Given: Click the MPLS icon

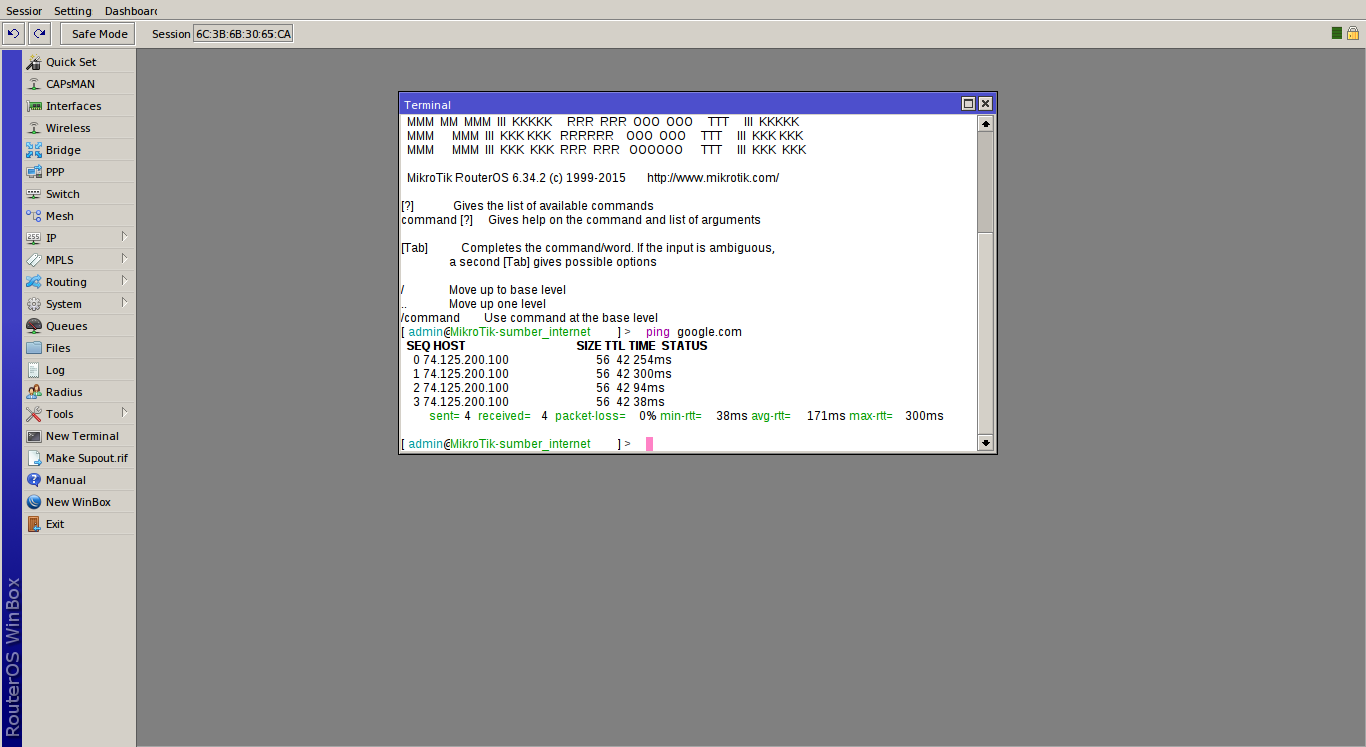Looking at the screenshot, I should tap(34, 260).
